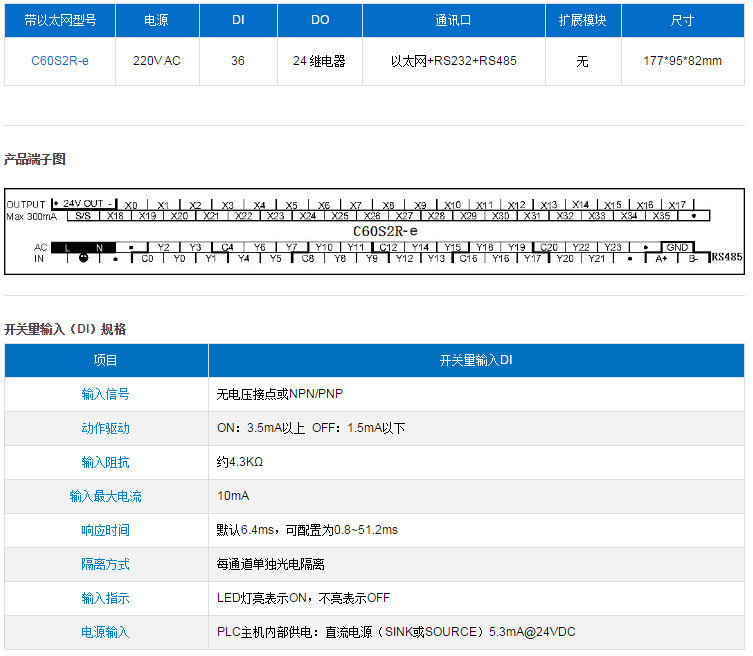Select the 以太网+RS232+RS485 cell
The height and width of the screenshot is (656, 753).
[x=454, y=61]
